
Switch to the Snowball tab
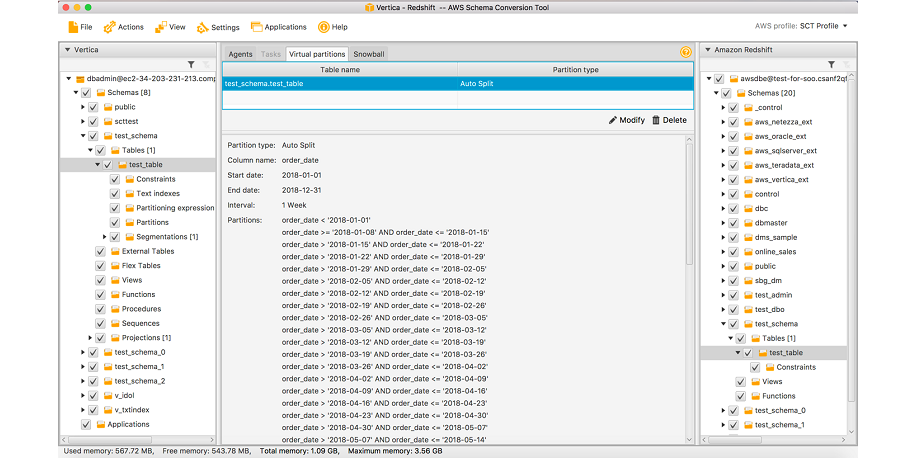369,54
